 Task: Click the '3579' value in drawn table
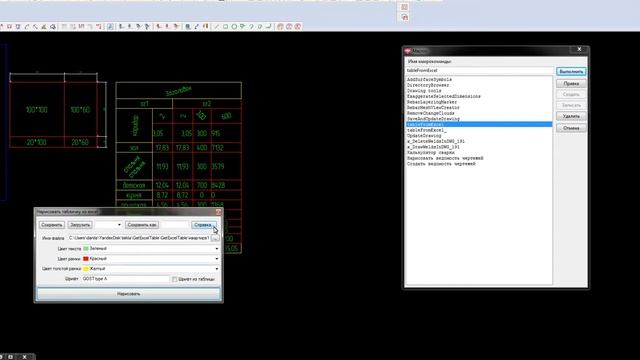pyautogui.click(x=218, y=167)
